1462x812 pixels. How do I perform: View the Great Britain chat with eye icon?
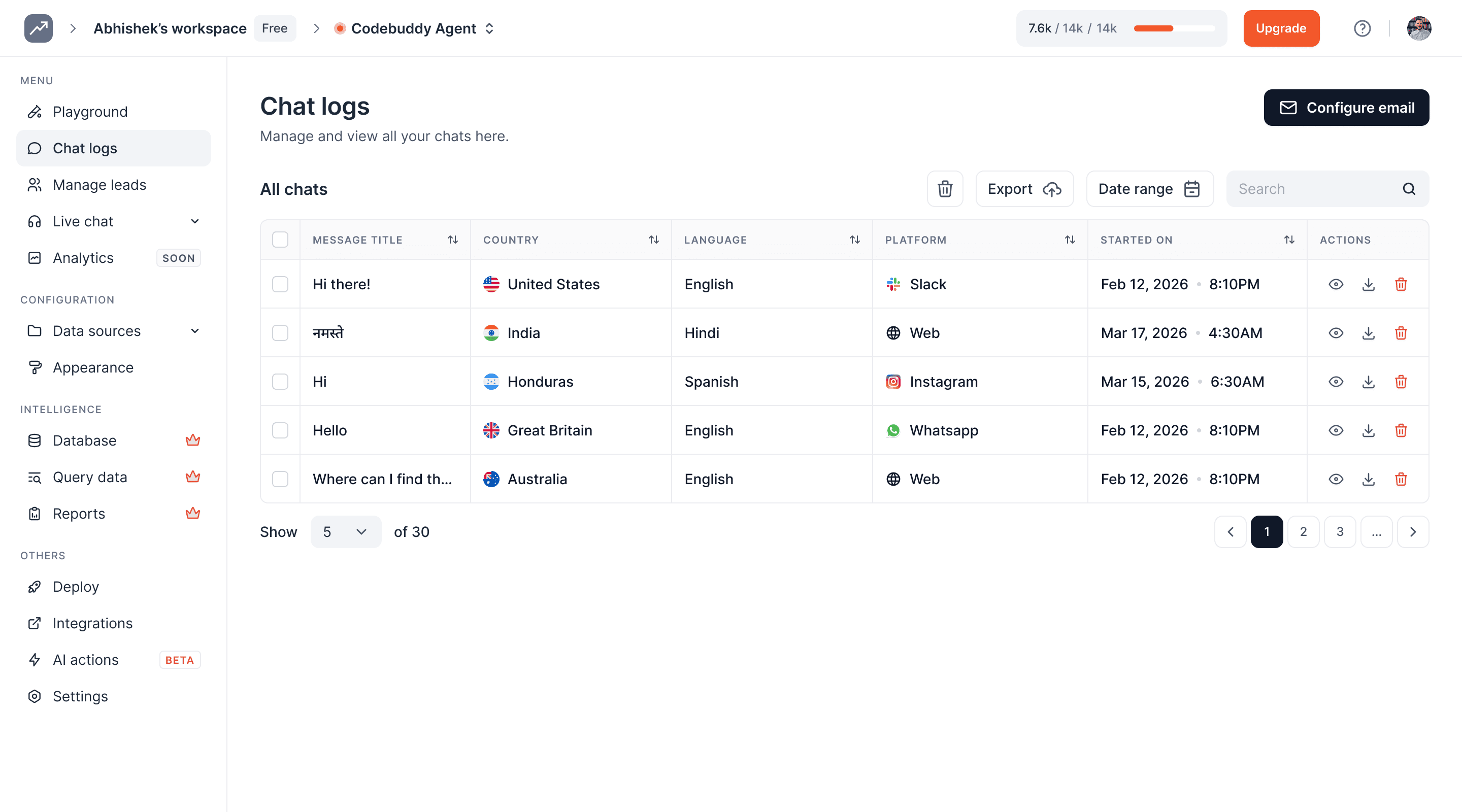[x=1336, y=431]
